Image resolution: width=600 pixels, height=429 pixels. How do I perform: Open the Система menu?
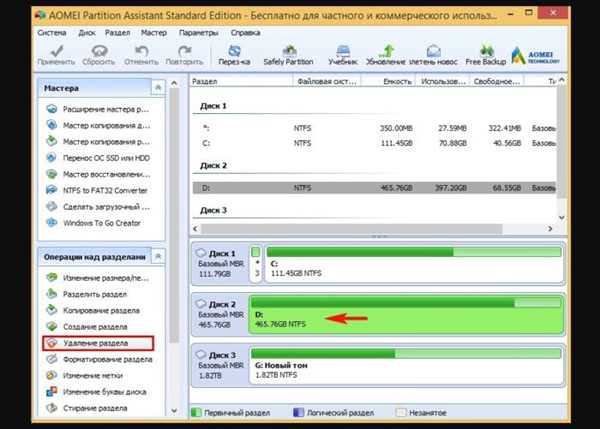tap(52, 33)
